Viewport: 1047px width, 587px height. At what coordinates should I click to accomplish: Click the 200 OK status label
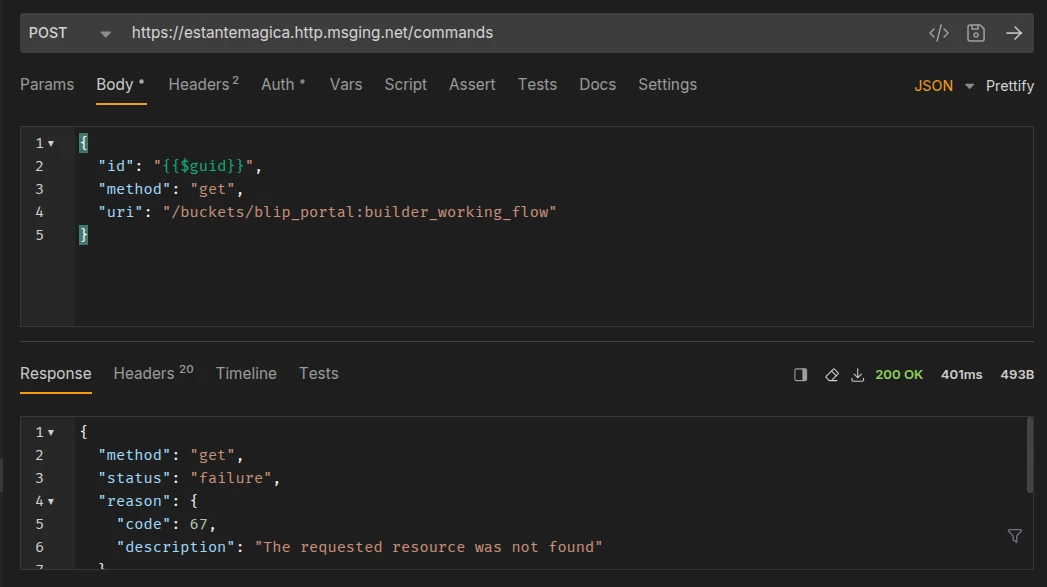click(899, 375)
